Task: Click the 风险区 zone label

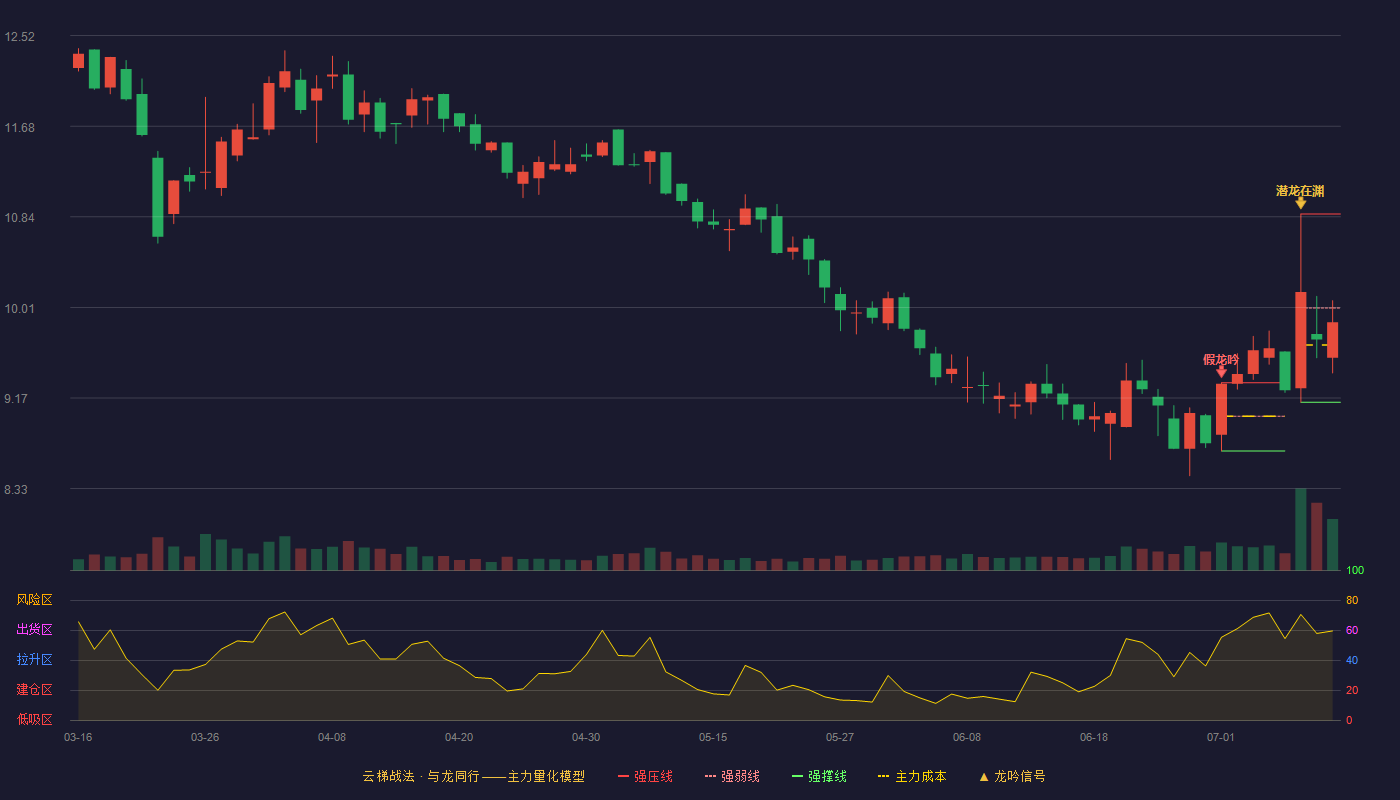Action: pos(34,600)
